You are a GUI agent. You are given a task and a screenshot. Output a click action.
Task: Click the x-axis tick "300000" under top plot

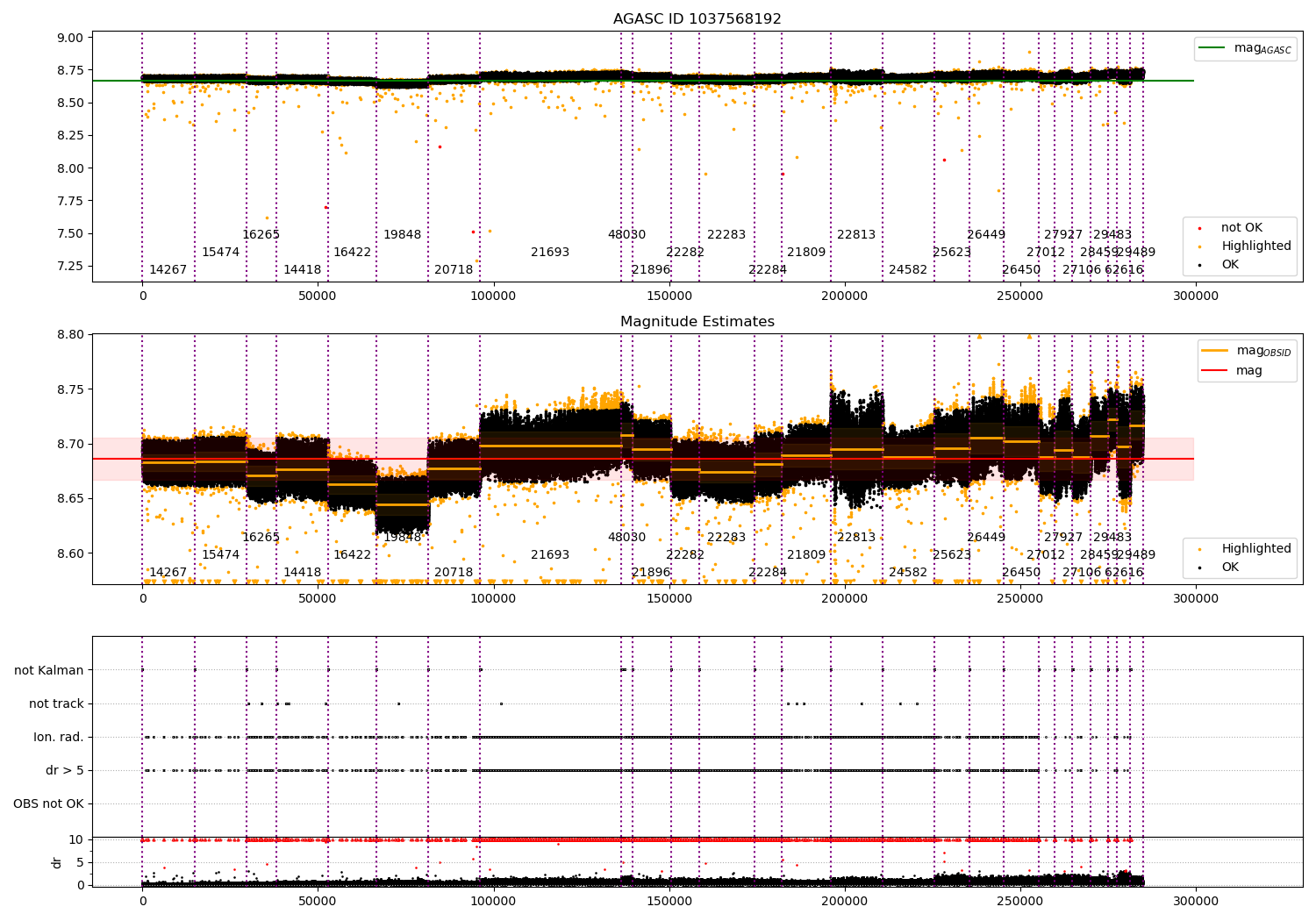[1196, 296]
